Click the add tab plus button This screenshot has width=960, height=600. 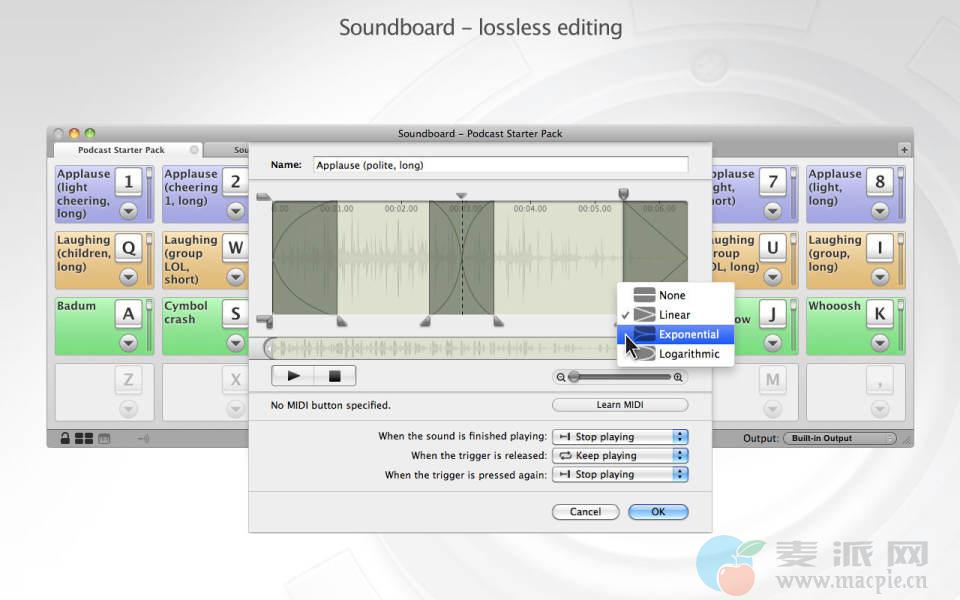pyautogui.click(x=904, y=150)
